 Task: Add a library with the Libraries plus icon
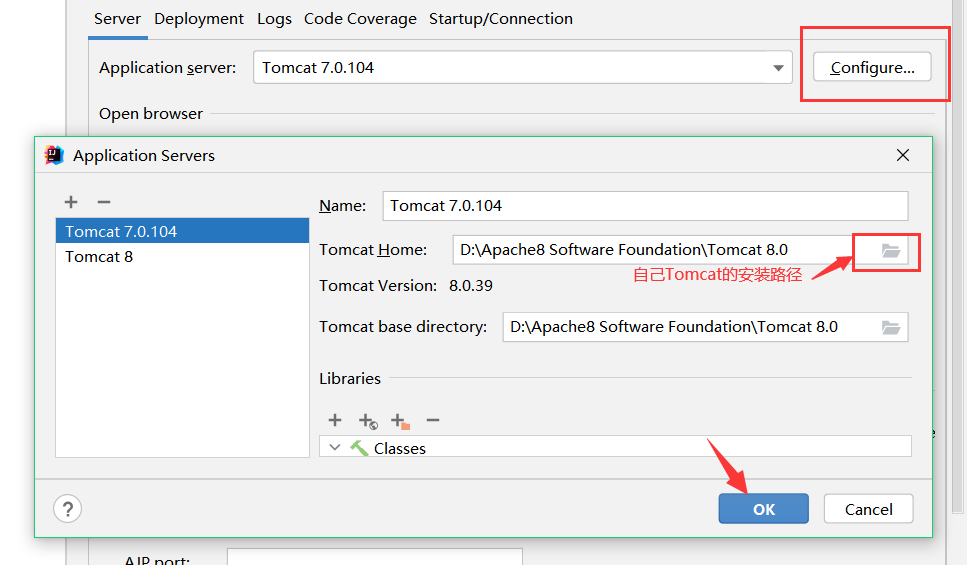(x=335, y=420)
